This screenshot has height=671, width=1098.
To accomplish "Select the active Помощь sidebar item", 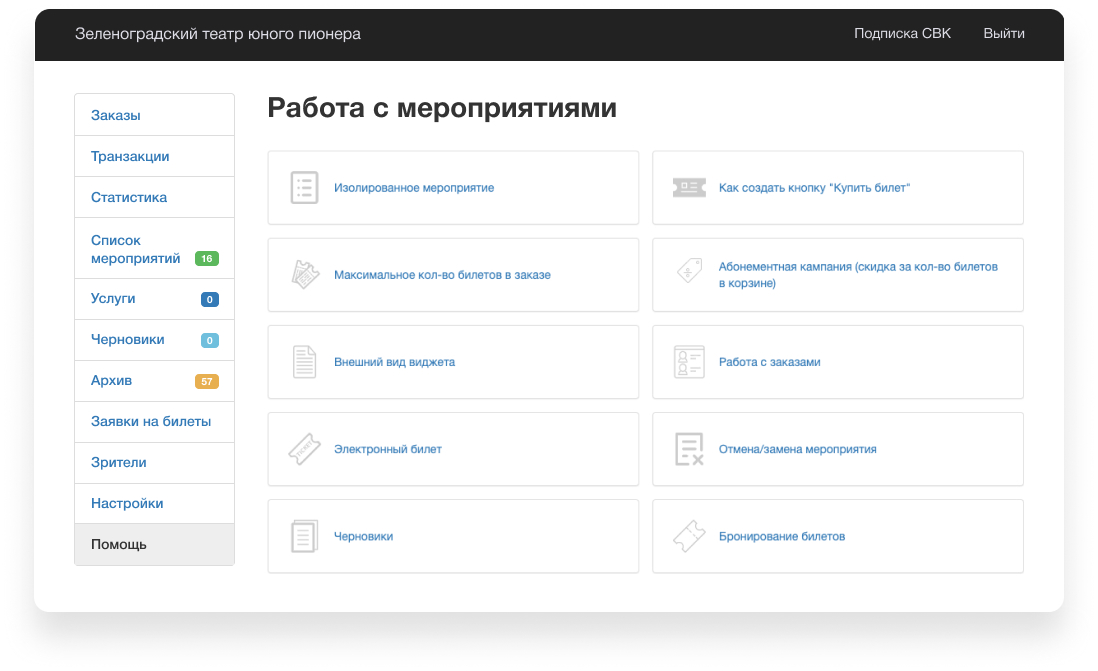I will [x=154, y=544].
